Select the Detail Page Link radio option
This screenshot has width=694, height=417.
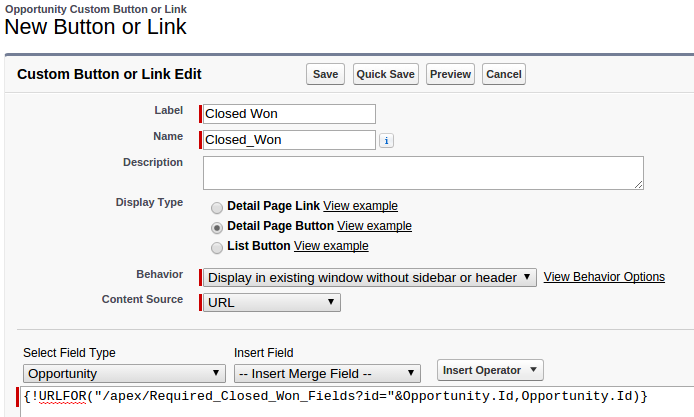tap(217, 207)
